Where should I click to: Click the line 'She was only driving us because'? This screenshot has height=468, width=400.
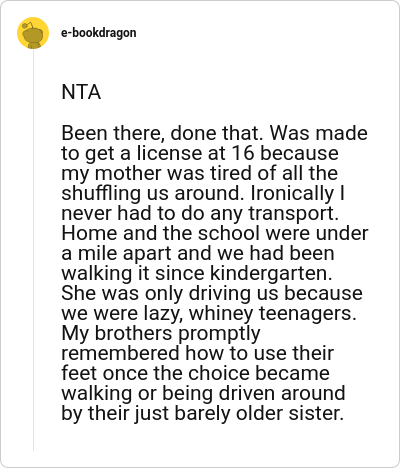click(x=212, y=293)
